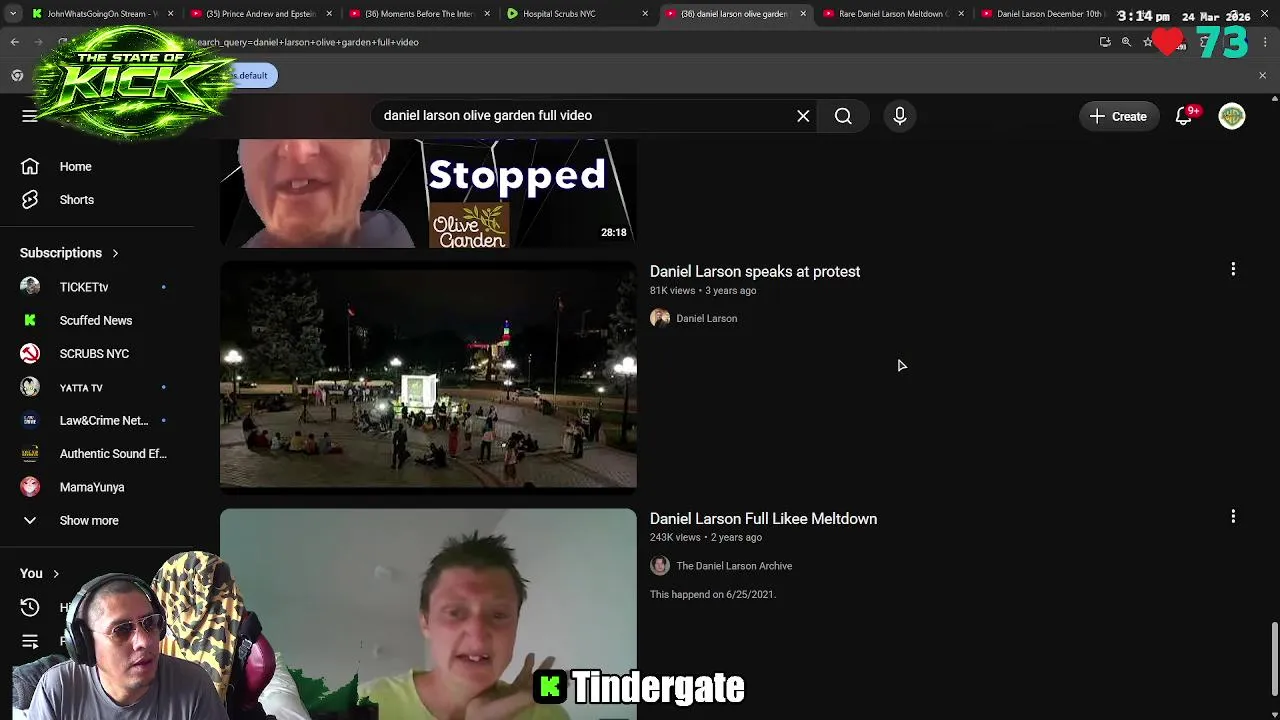1280x720 pixels.
Task: Click the Daniel Larson channel avatar
Action: pos(660,318)
